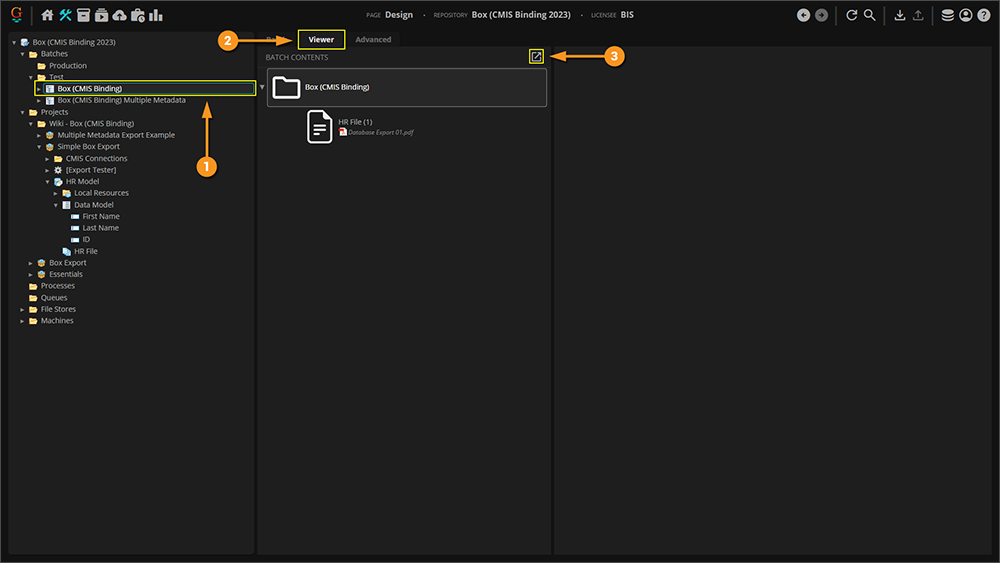Expand the Essentials project arrow
This screenshot has height=563, width=1000.
pos(31,274)
